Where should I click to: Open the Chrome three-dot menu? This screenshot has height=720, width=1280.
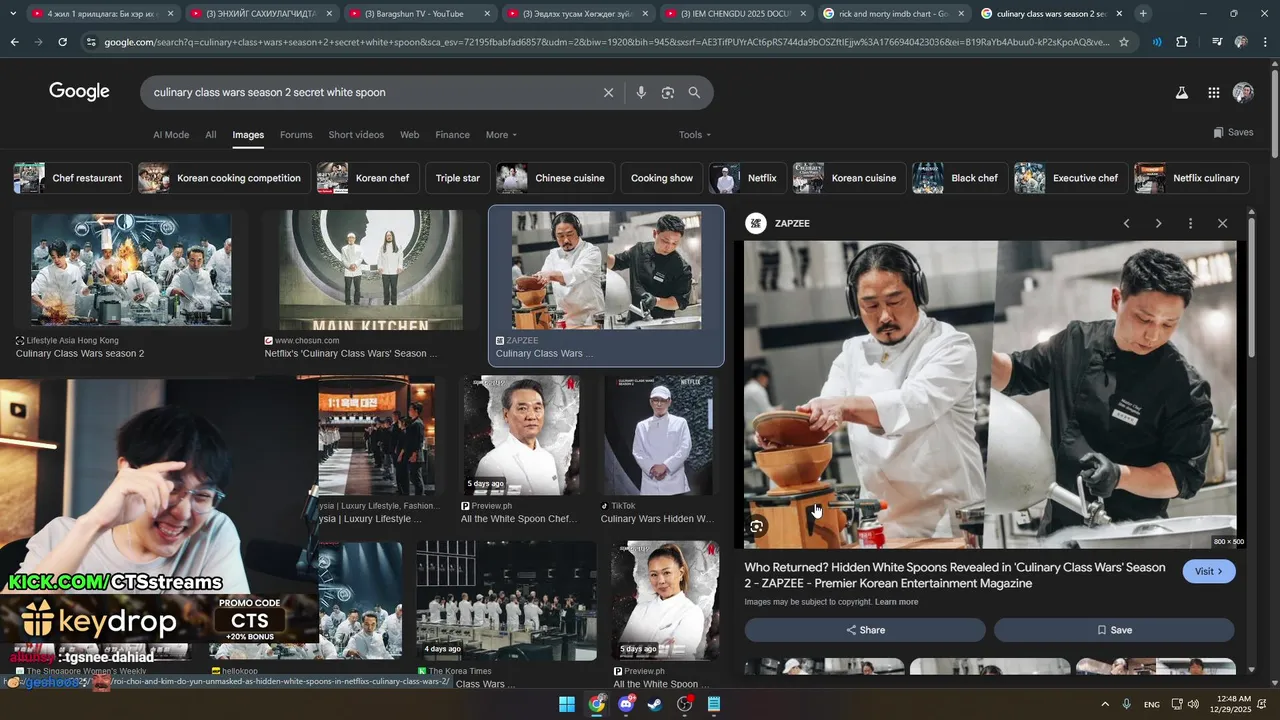1265,42
